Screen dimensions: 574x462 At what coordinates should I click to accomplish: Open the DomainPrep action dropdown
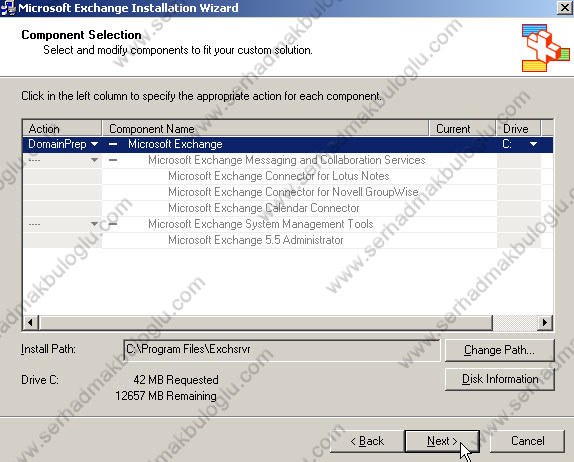(94, 144)
